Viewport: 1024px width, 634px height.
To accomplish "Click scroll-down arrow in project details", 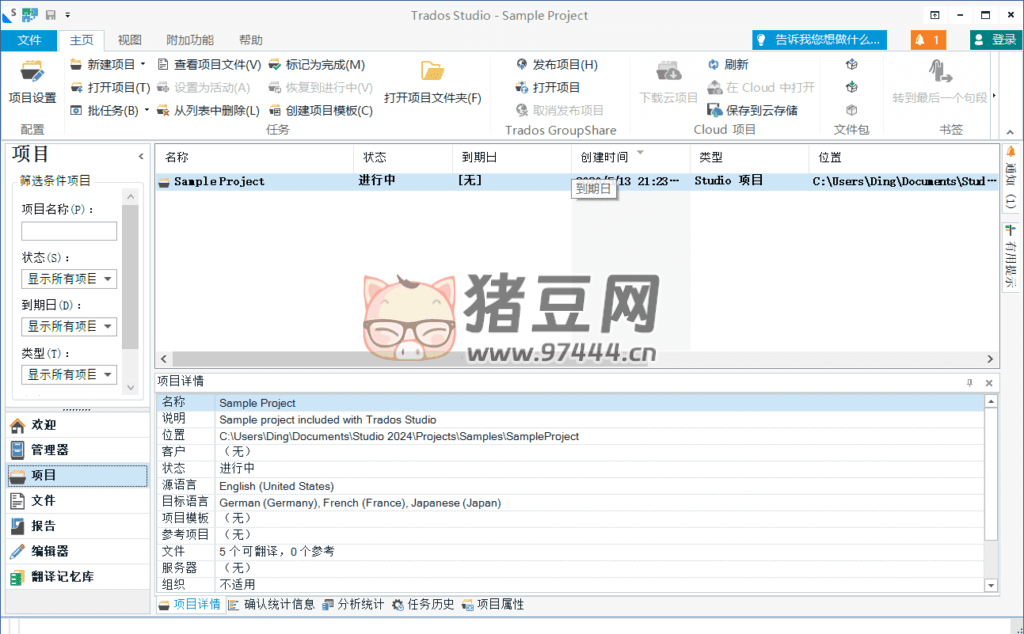I will (x=991, y=586).
